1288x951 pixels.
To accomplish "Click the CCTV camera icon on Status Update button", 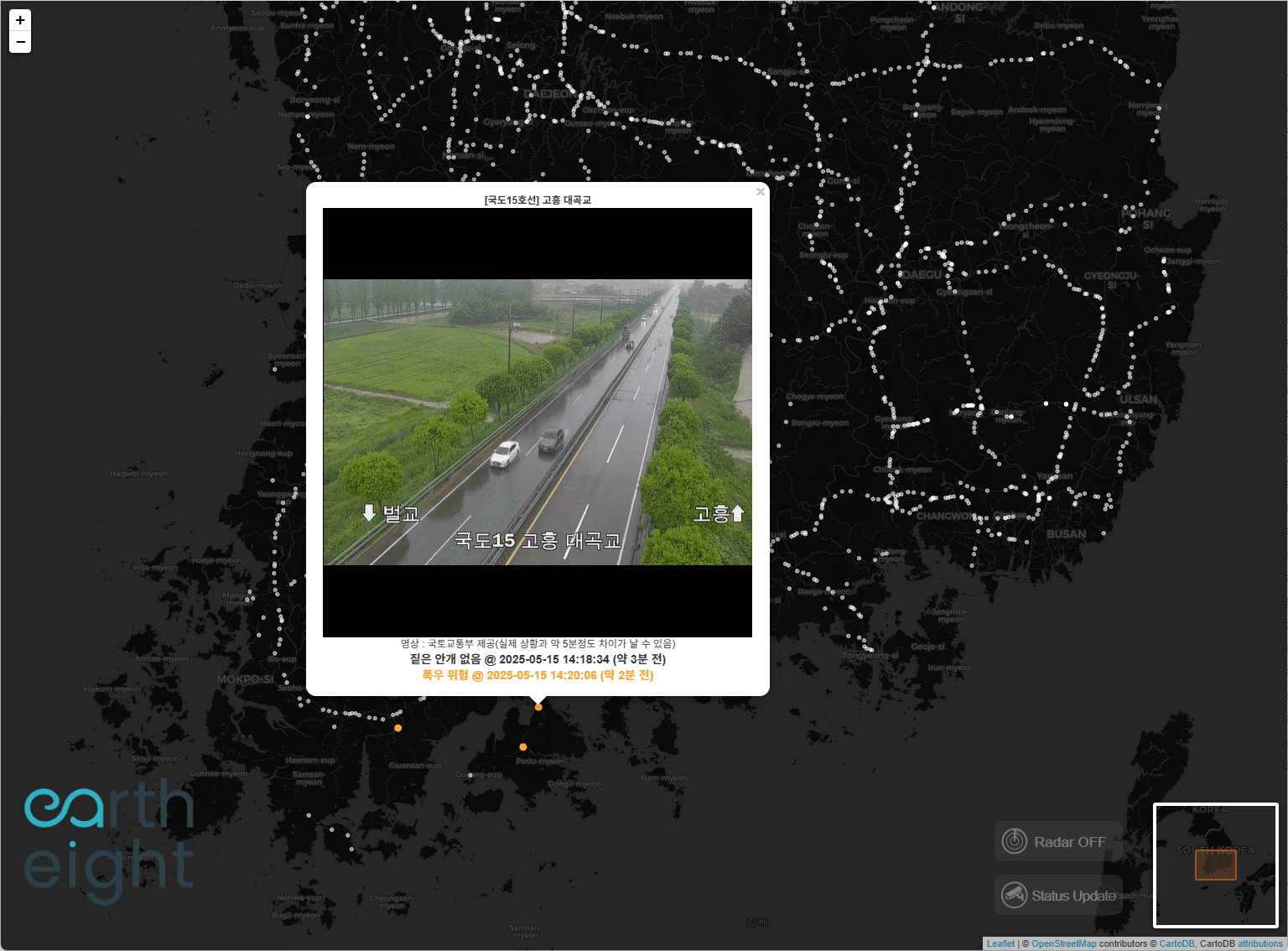I will coord(1015,895).
